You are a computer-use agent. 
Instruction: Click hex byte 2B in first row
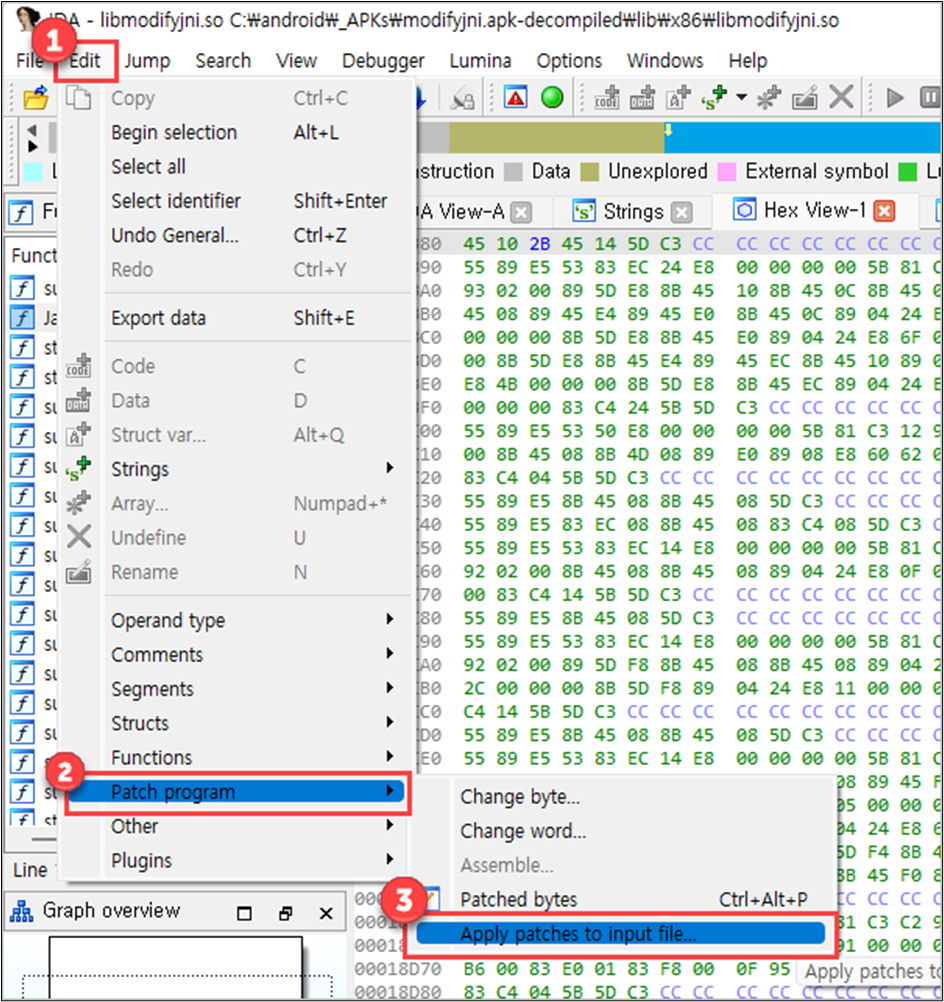(539, 244)
